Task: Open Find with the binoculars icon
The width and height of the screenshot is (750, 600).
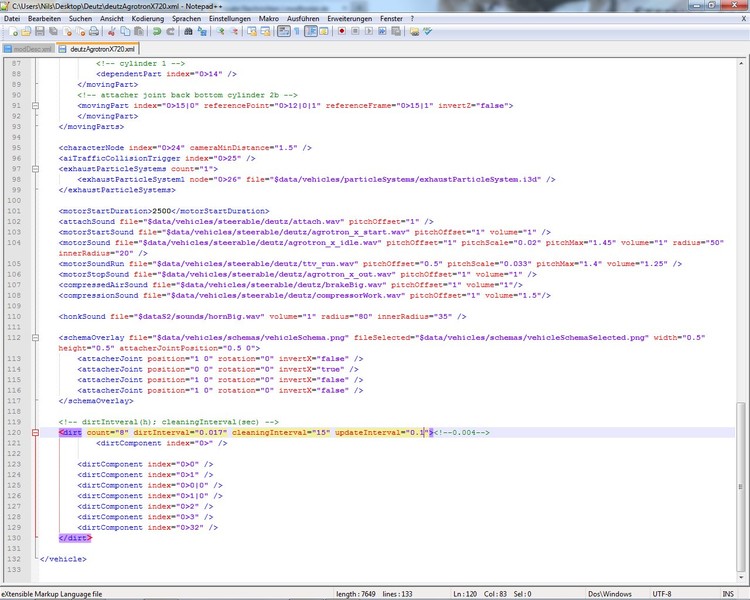Action: point(188,32)
